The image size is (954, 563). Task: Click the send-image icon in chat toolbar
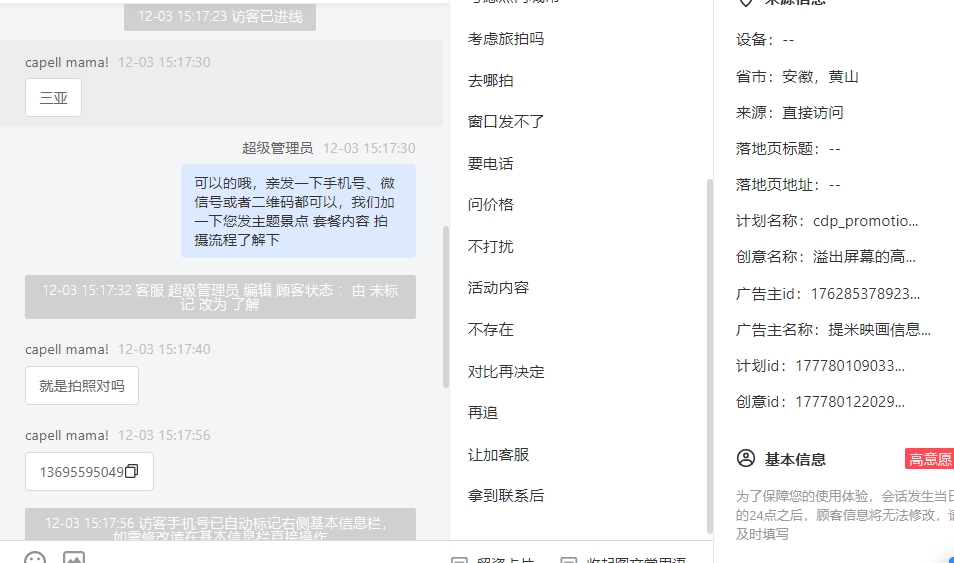(x=74, y=557)
